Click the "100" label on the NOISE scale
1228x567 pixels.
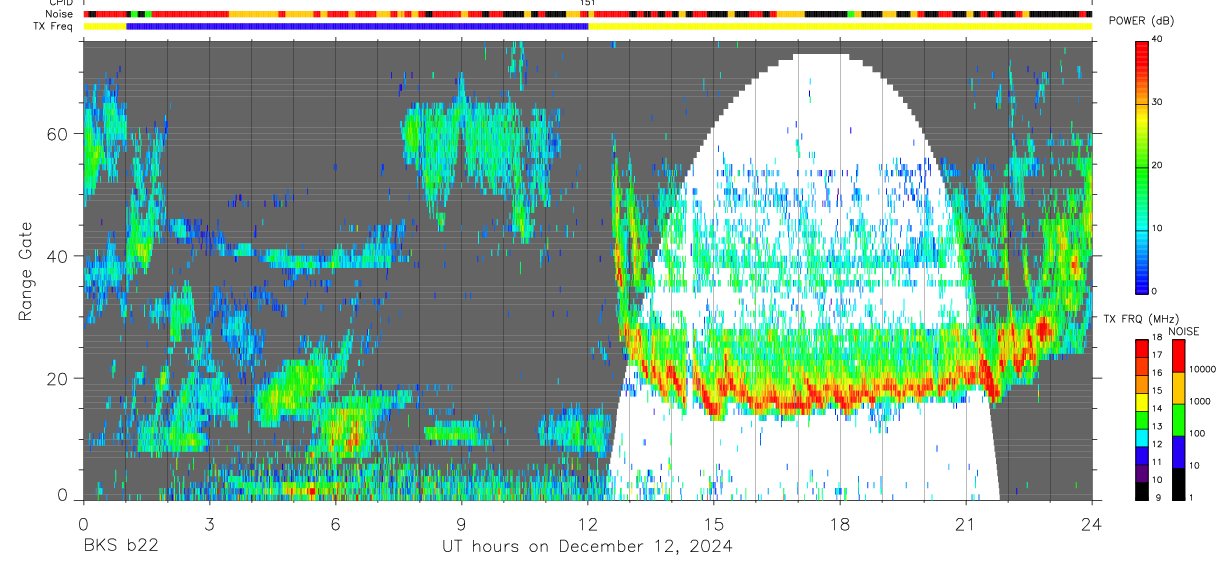click(1198, 434)
